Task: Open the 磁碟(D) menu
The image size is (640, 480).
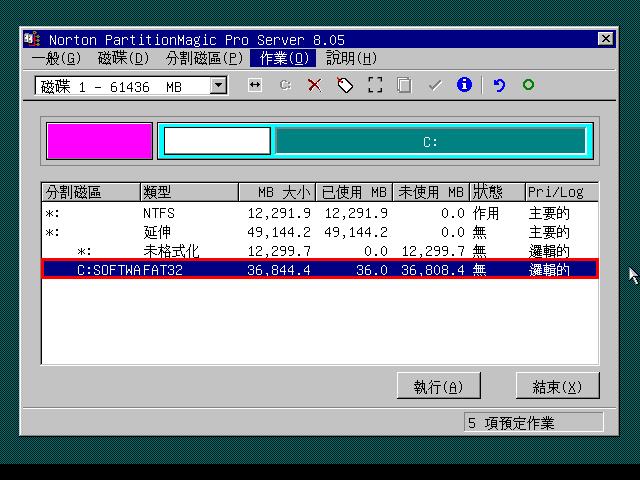Action: (x=123, y=58)
